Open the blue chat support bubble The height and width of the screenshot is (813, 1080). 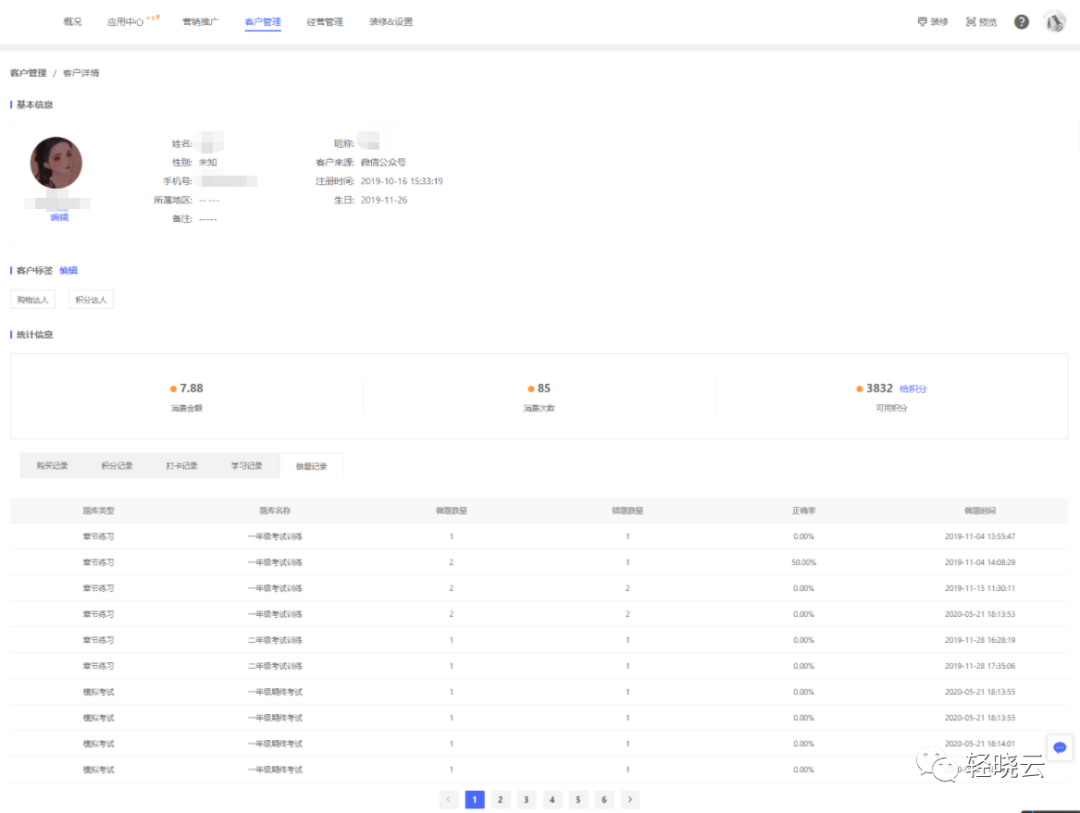(x=1060, y=748)
